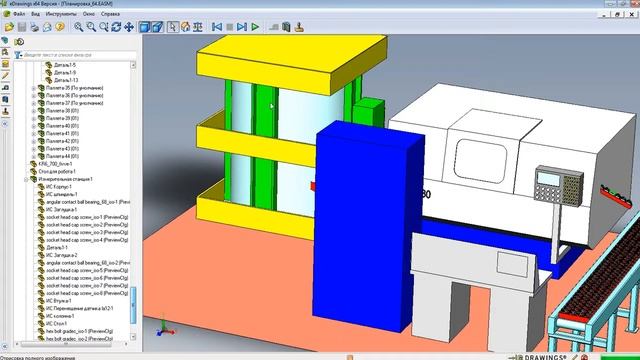The height and width of the screenshot is (360, 640).
Task: Select angular contact ball bearing_68_iso-2 item
Action: click(x=88, y=263)
